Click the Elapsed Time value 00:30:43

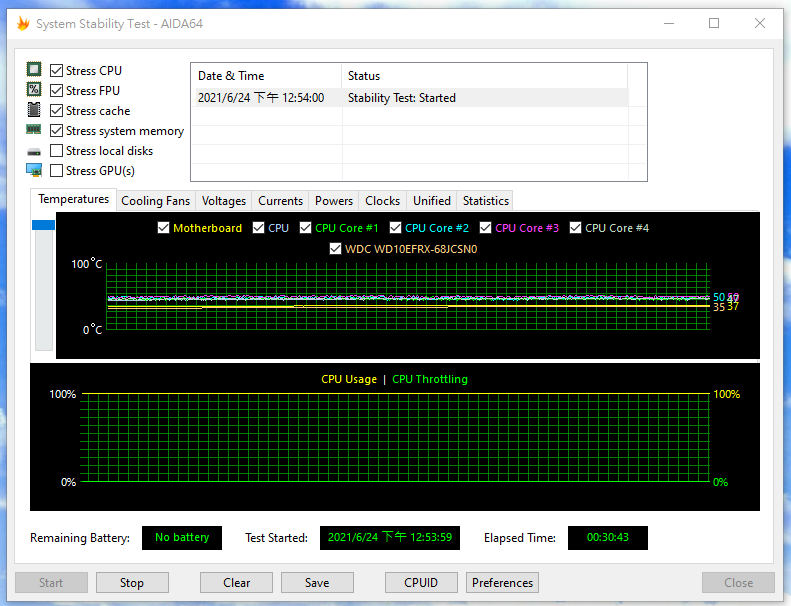point(608,537)
